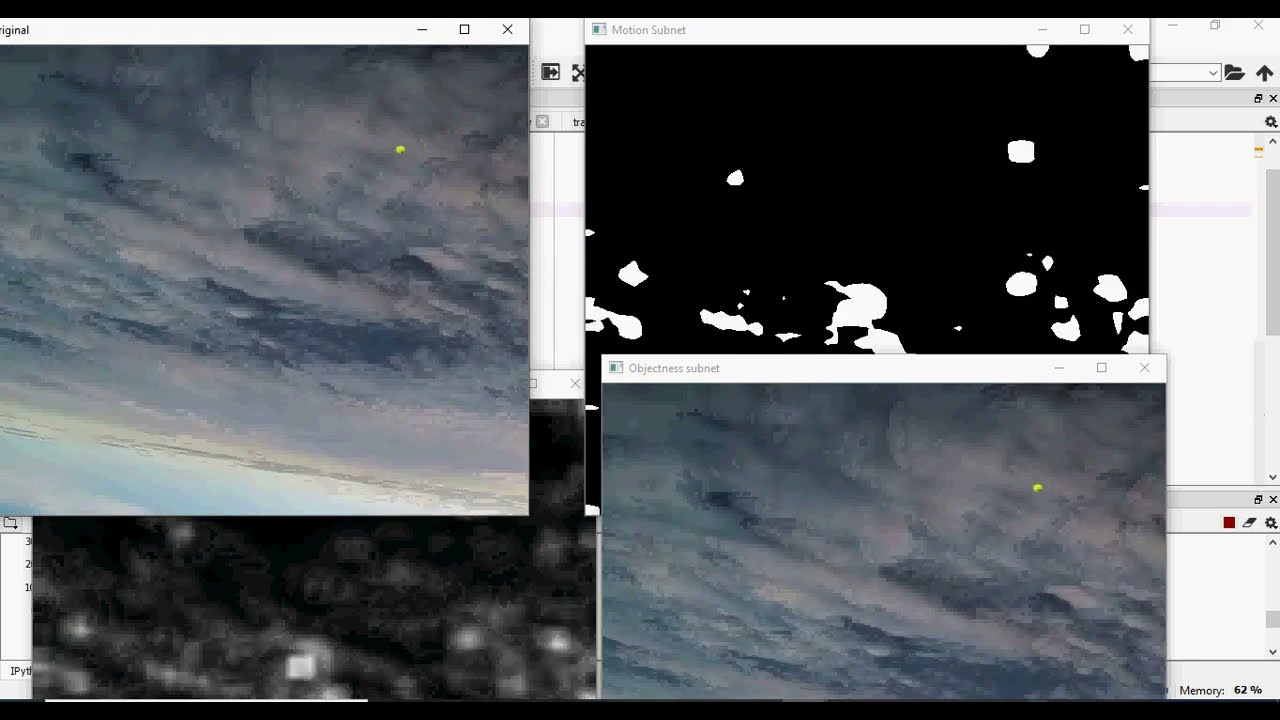Stop execution with the red square button
Image resolution: width=1280 pixels, height=720 pixels.
[1229, 522]
